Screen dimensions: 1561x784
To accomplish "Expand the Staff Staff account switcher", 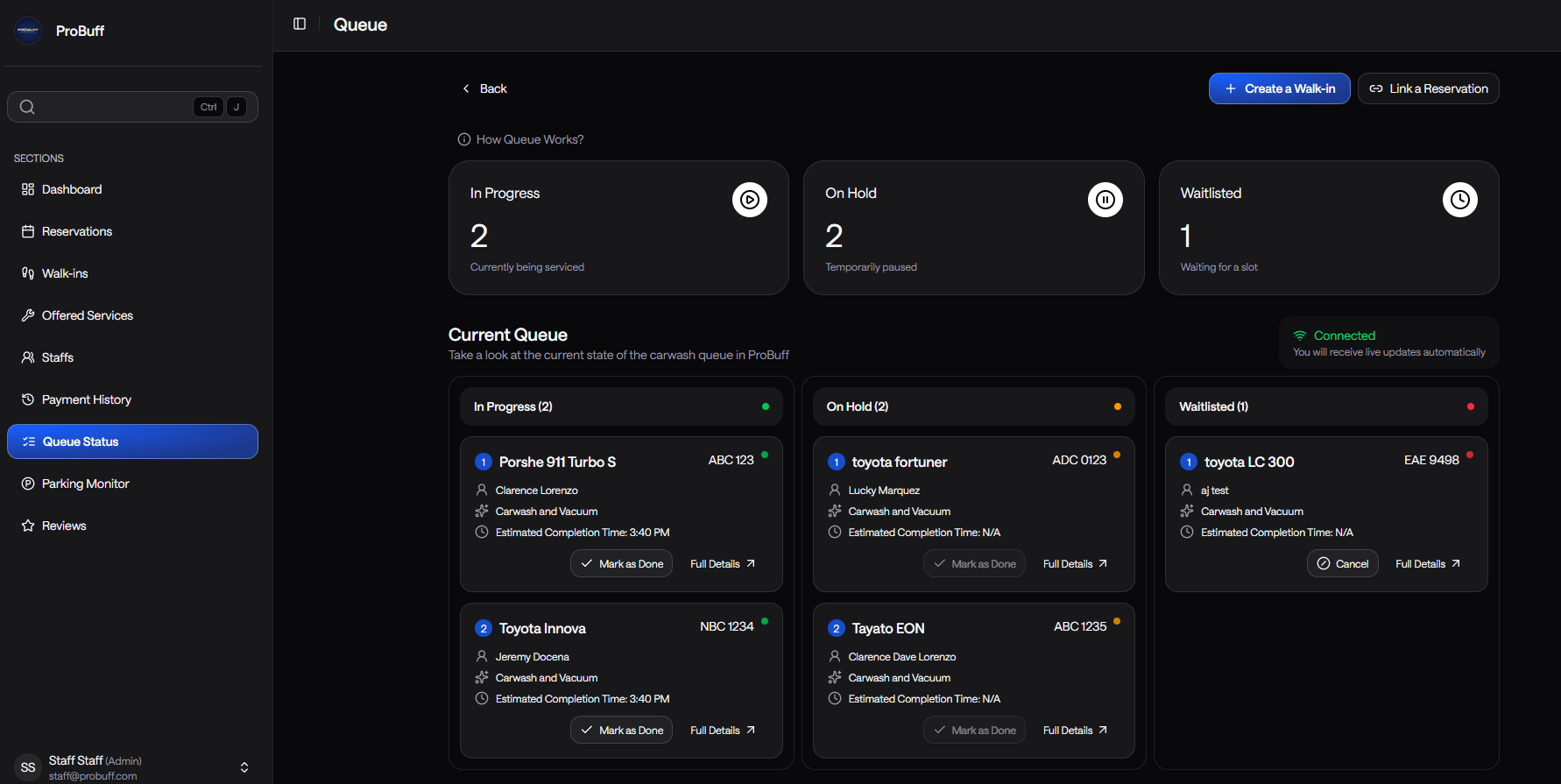I will coord(244,767).
